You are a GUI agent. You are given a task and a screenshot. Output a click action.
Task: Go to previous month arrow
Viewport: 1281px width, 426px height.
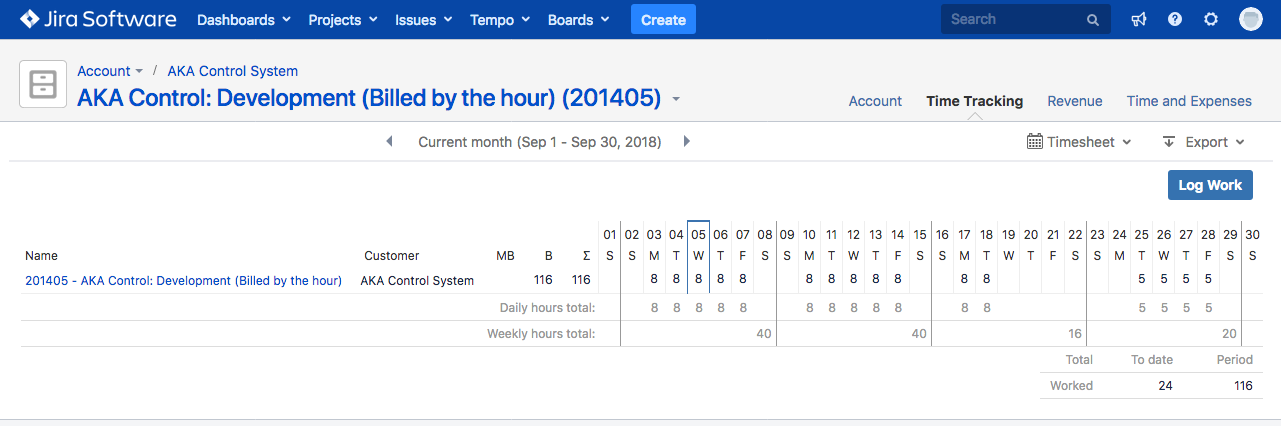[389, 142]
